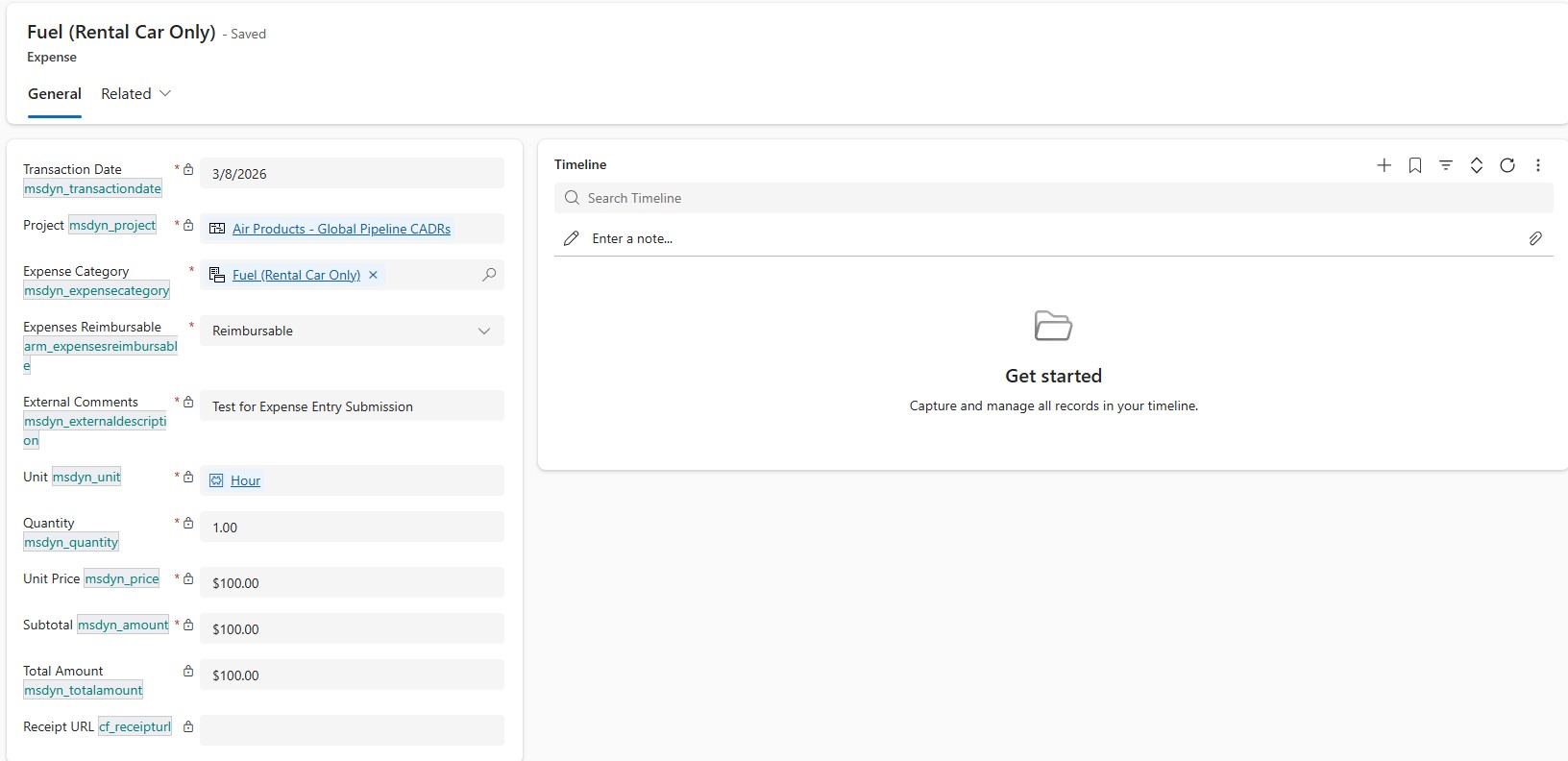Click the msdyn_amount schema label

[x=123, y=625]
